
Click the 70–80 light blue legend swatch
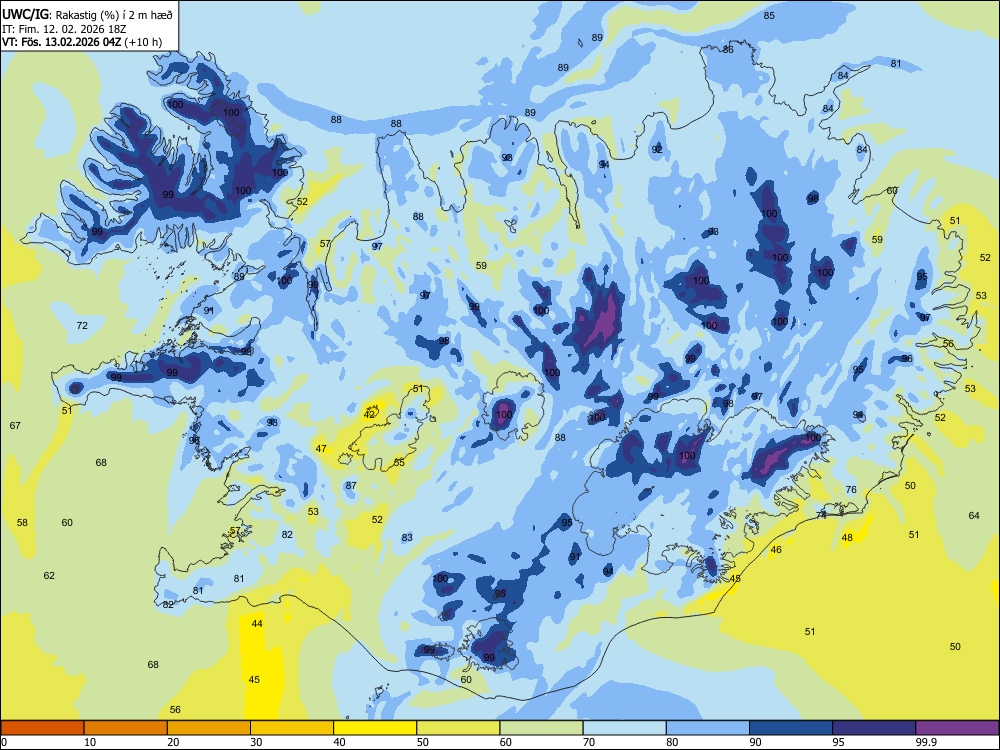624,728
